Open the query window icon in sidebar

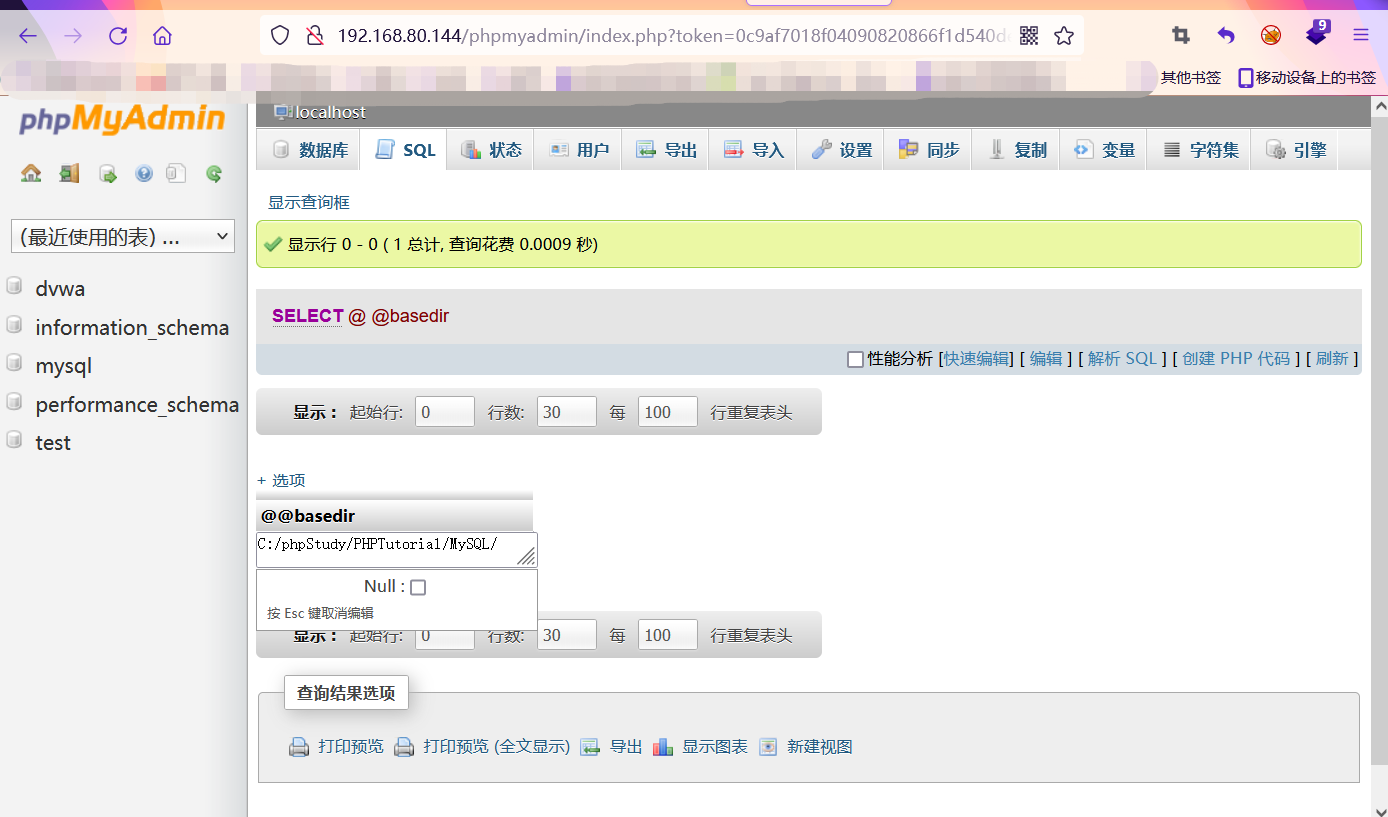(x=107, y=174)
